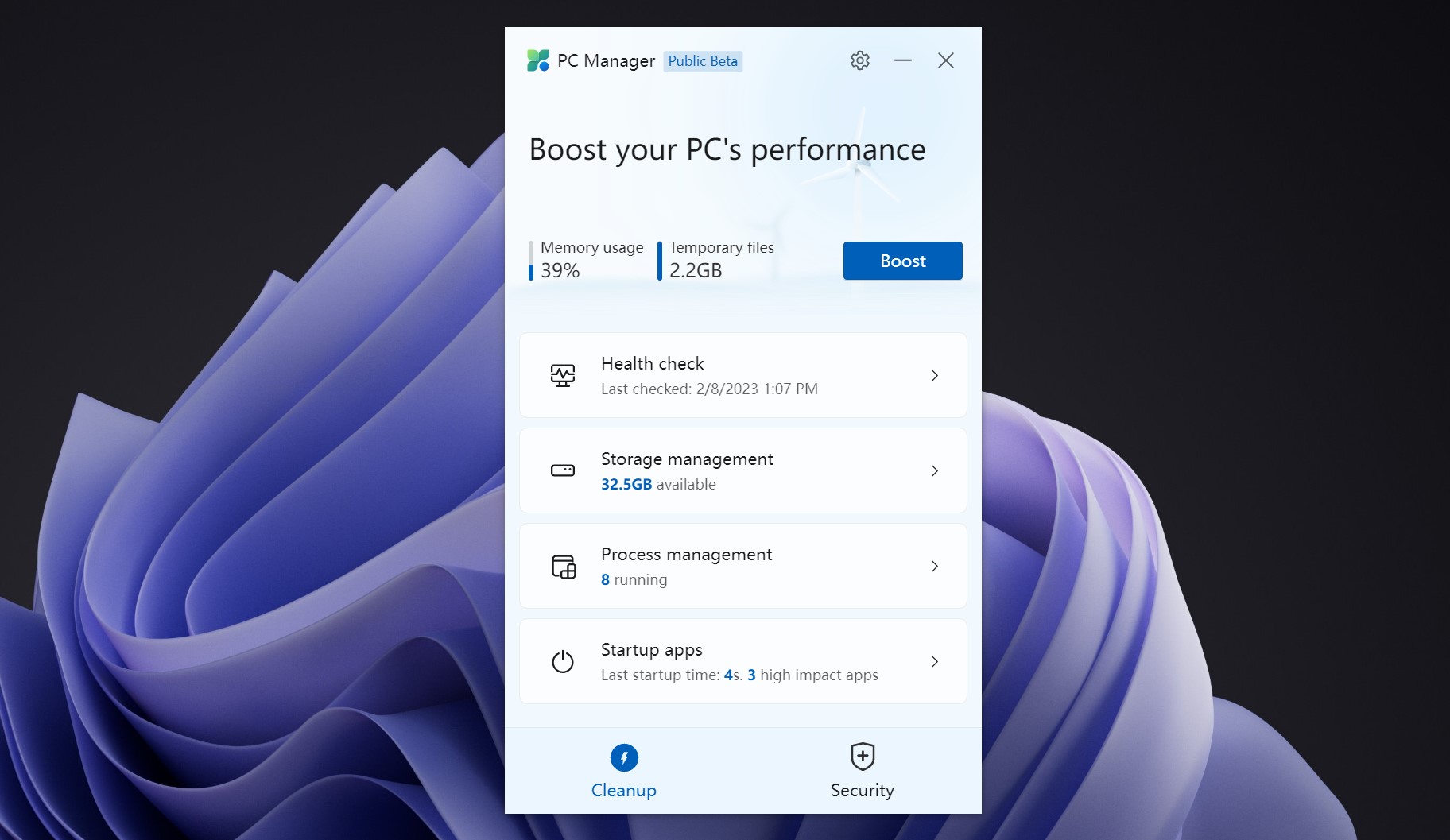The image size is (1450, 840).
Task: Click the Public Beta badge
Action: [703, 61]
